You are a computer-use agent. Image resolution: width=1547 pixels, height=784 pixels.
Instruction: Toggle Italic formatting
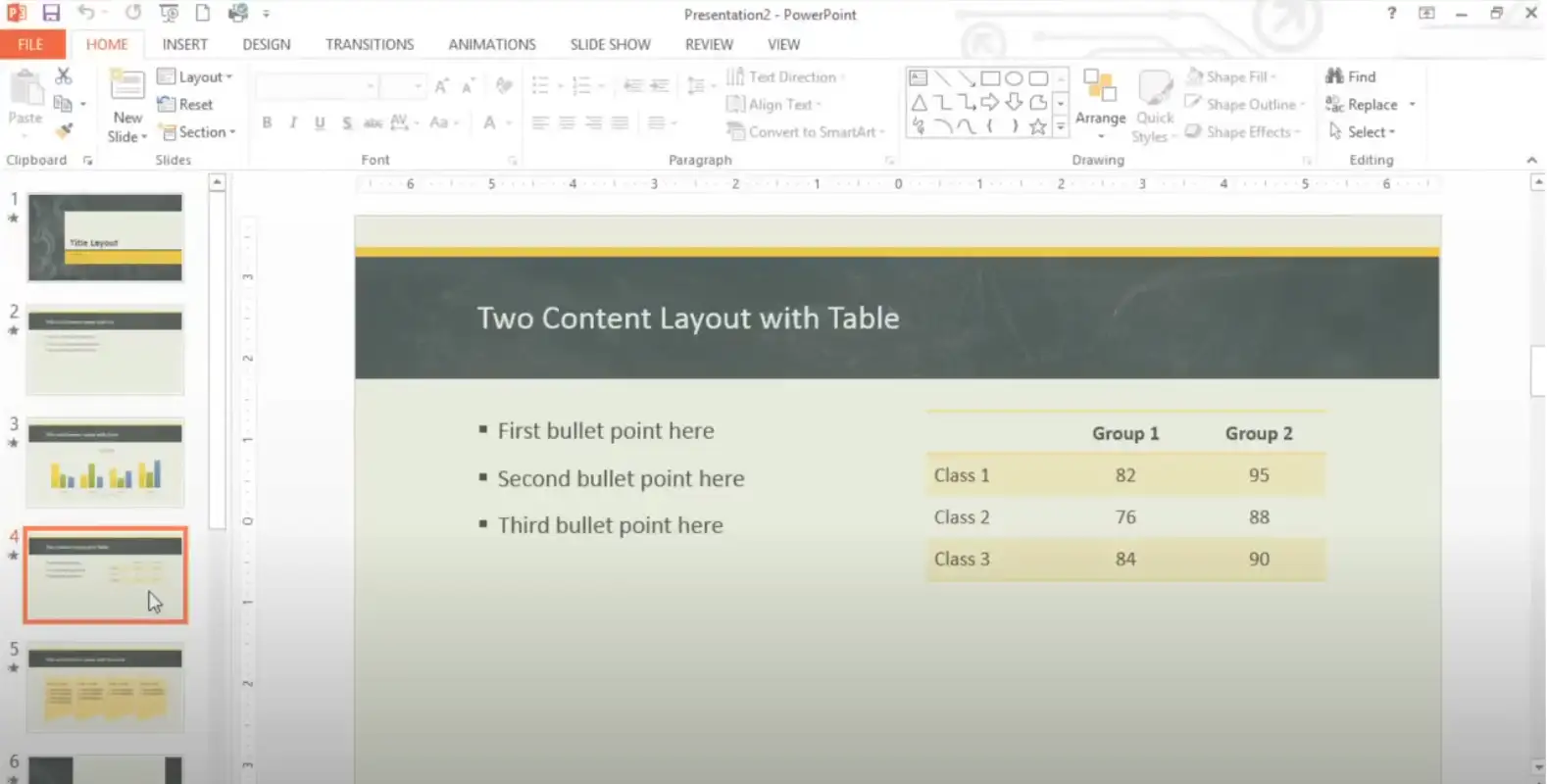click(x=293, y=122)
